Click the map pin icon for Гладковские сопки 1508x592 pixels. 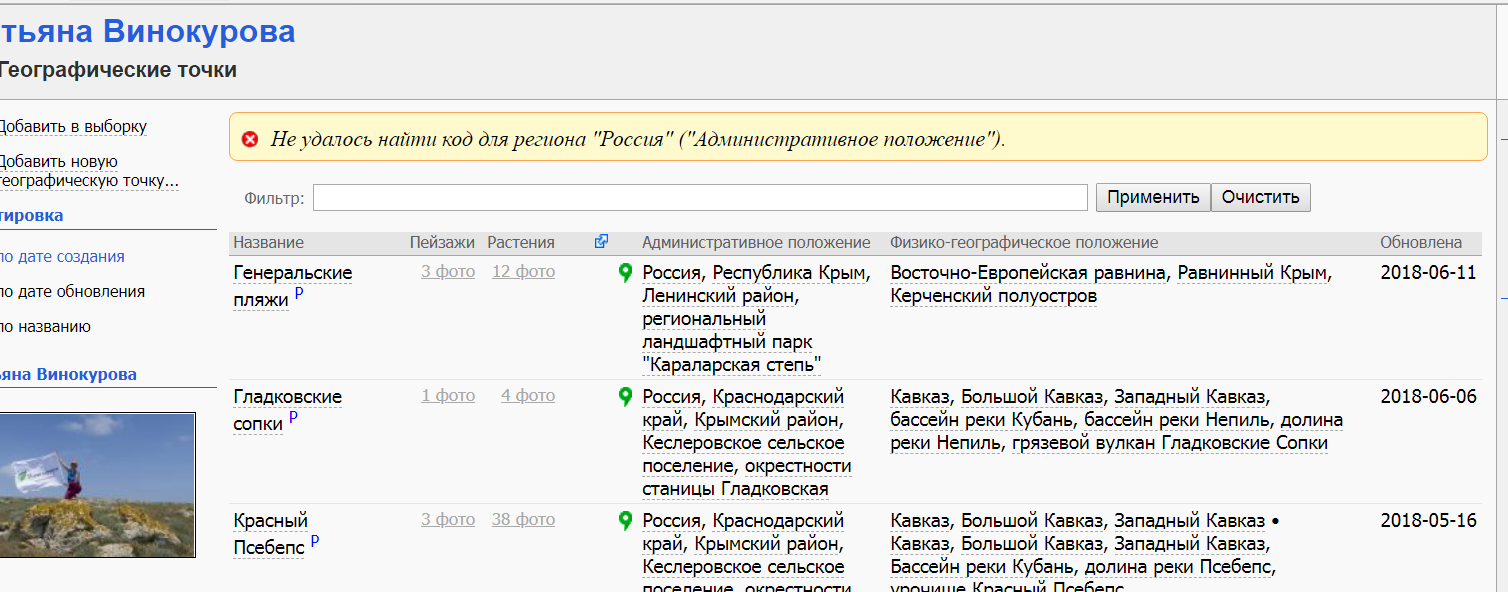[x=626, y=396]
